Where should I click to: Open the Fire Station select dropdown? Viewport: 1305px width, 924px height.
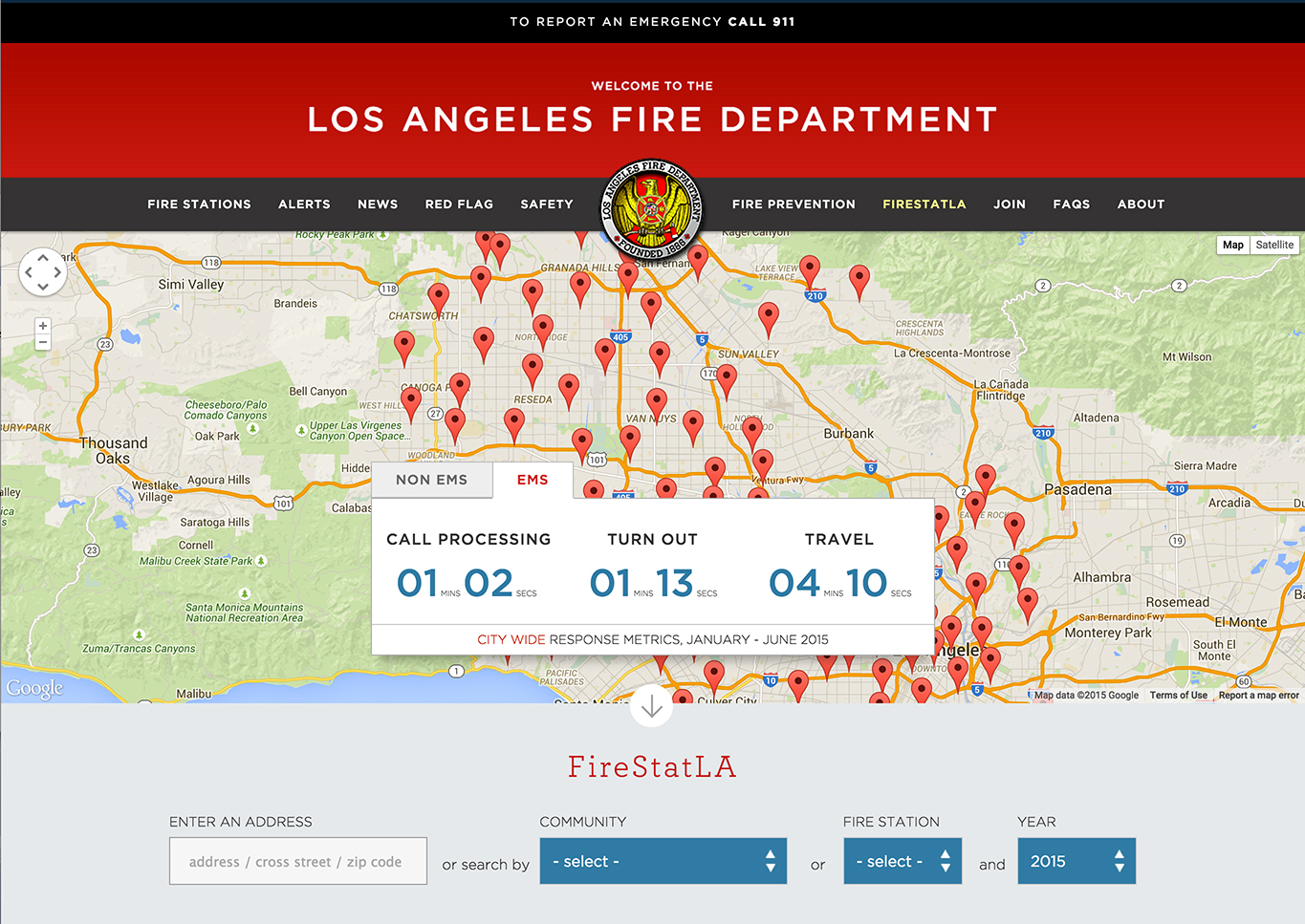click(x=902, y=861)
